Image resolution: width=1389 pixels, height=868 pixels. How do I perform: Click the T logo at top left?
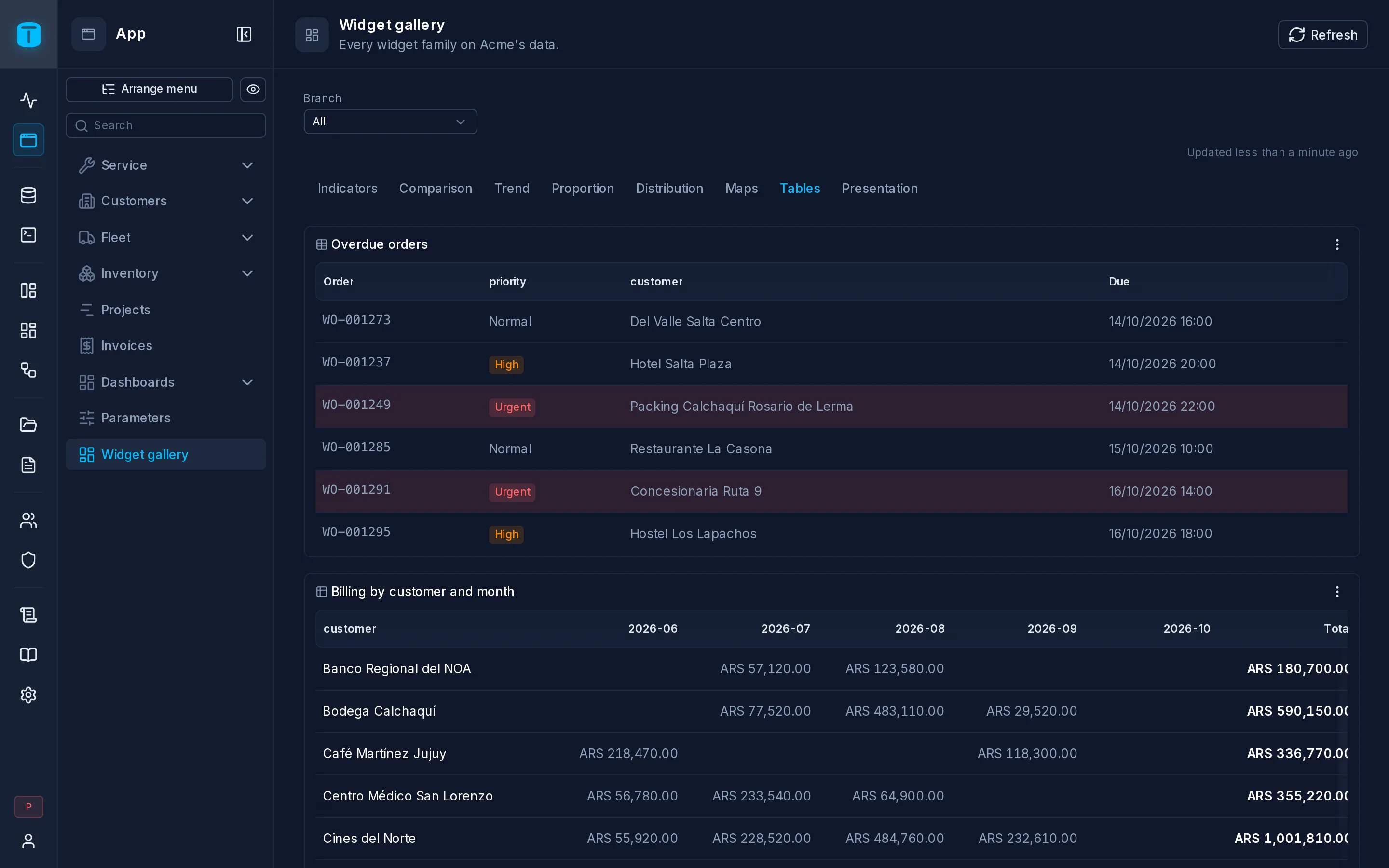[x=28, y=34]
